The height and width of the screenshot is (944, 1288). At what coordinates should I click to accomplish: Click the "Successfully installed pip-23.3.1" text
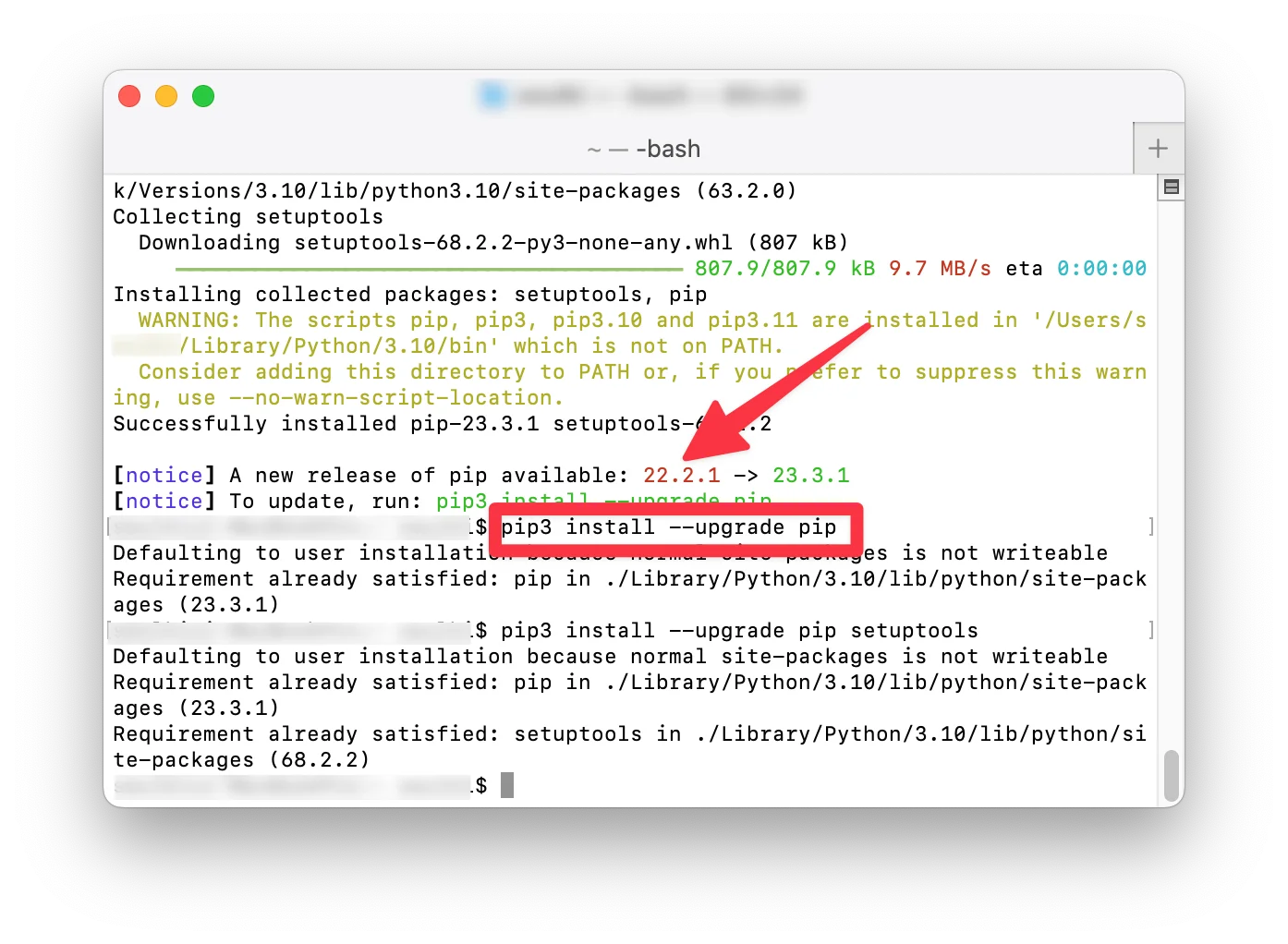point(326,423)
